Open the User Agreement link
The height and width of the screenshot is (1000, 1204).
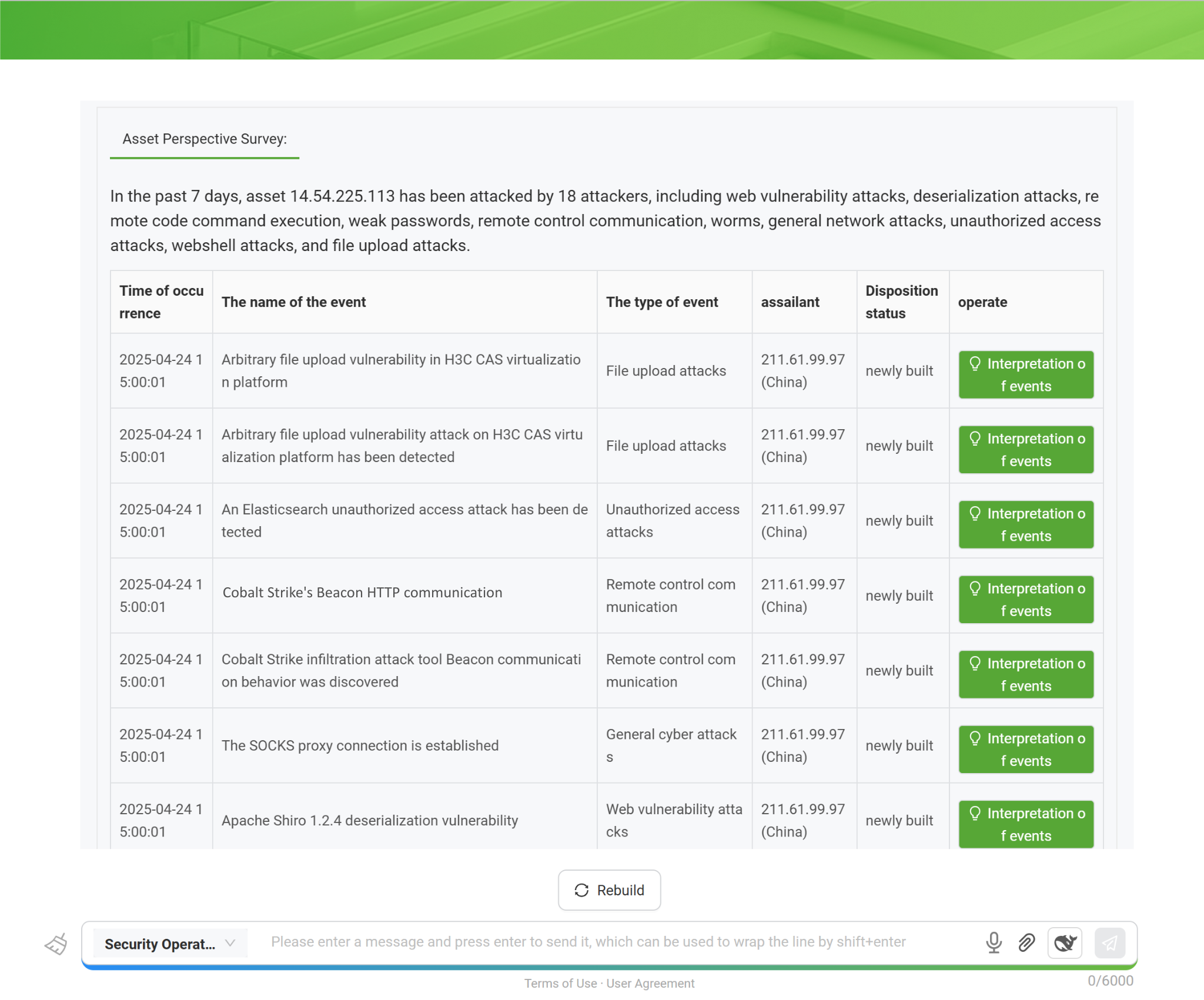(650, 983)
